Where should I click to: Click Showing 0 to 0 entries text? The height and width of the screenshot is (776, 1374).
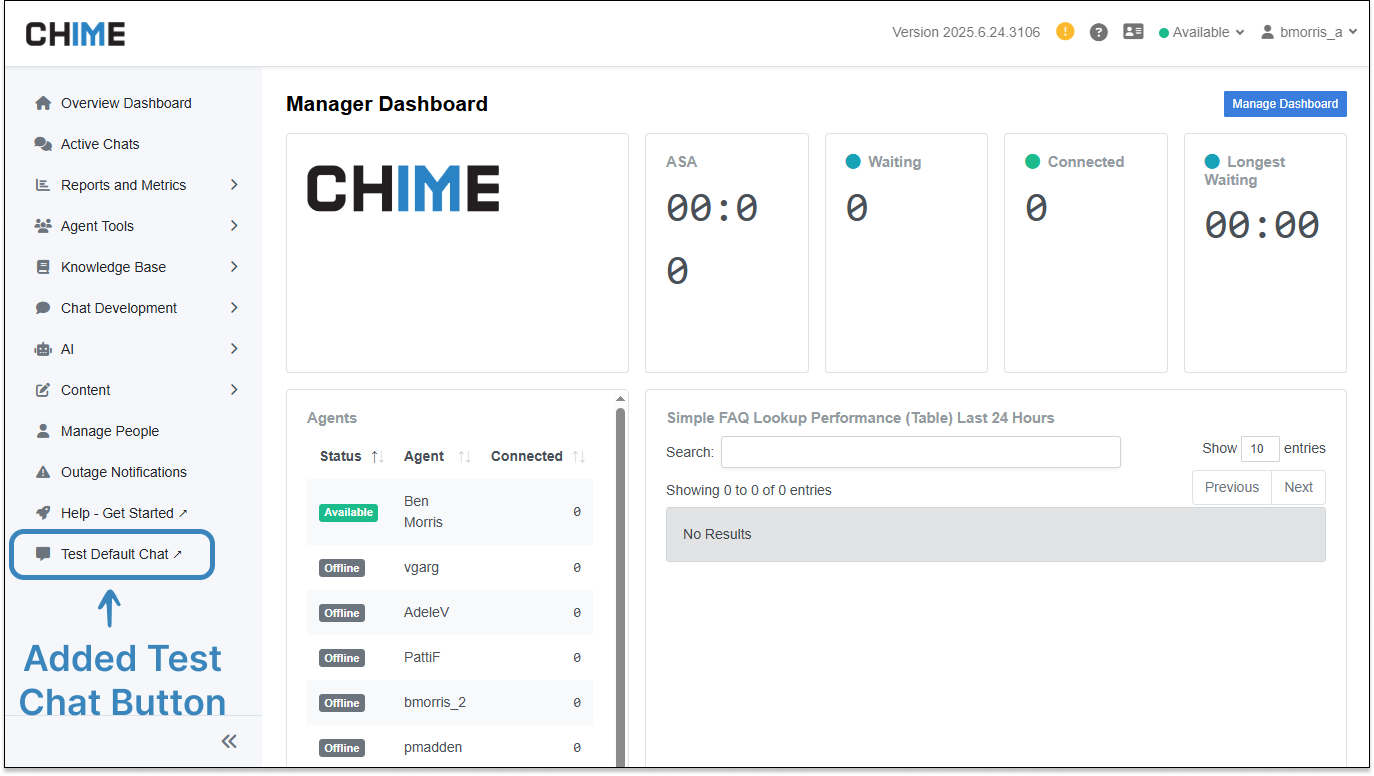[749, 490]
